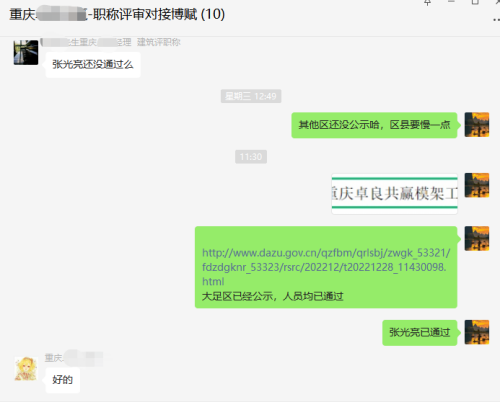Click the sunset avatar next to 其他区还没公示哈
The width and height of the screenshot is (500, 402).
[x=477, y=125]
